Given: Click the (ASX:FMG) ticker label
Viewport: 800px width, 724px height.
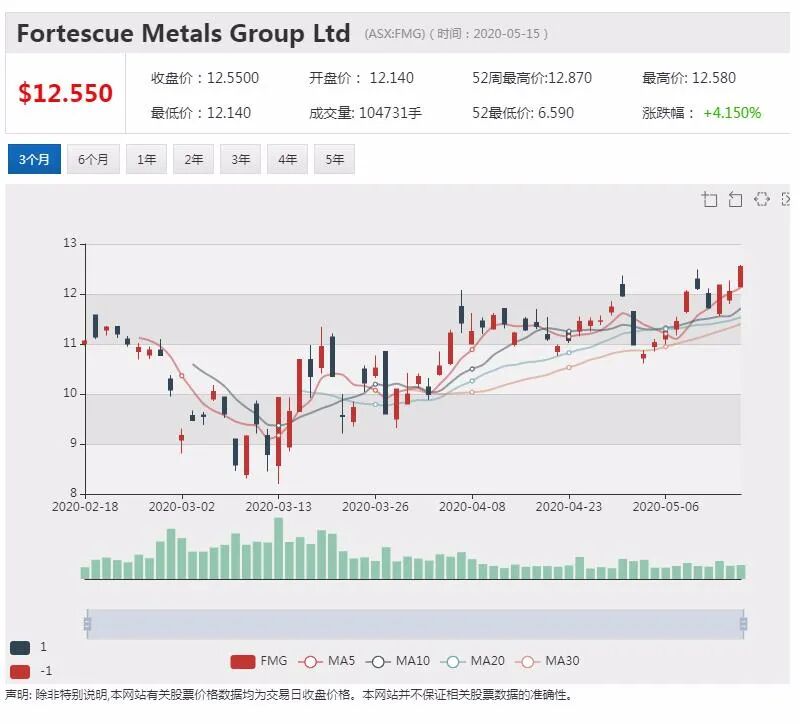Looking at the screenshot, I should coord(395,34).
